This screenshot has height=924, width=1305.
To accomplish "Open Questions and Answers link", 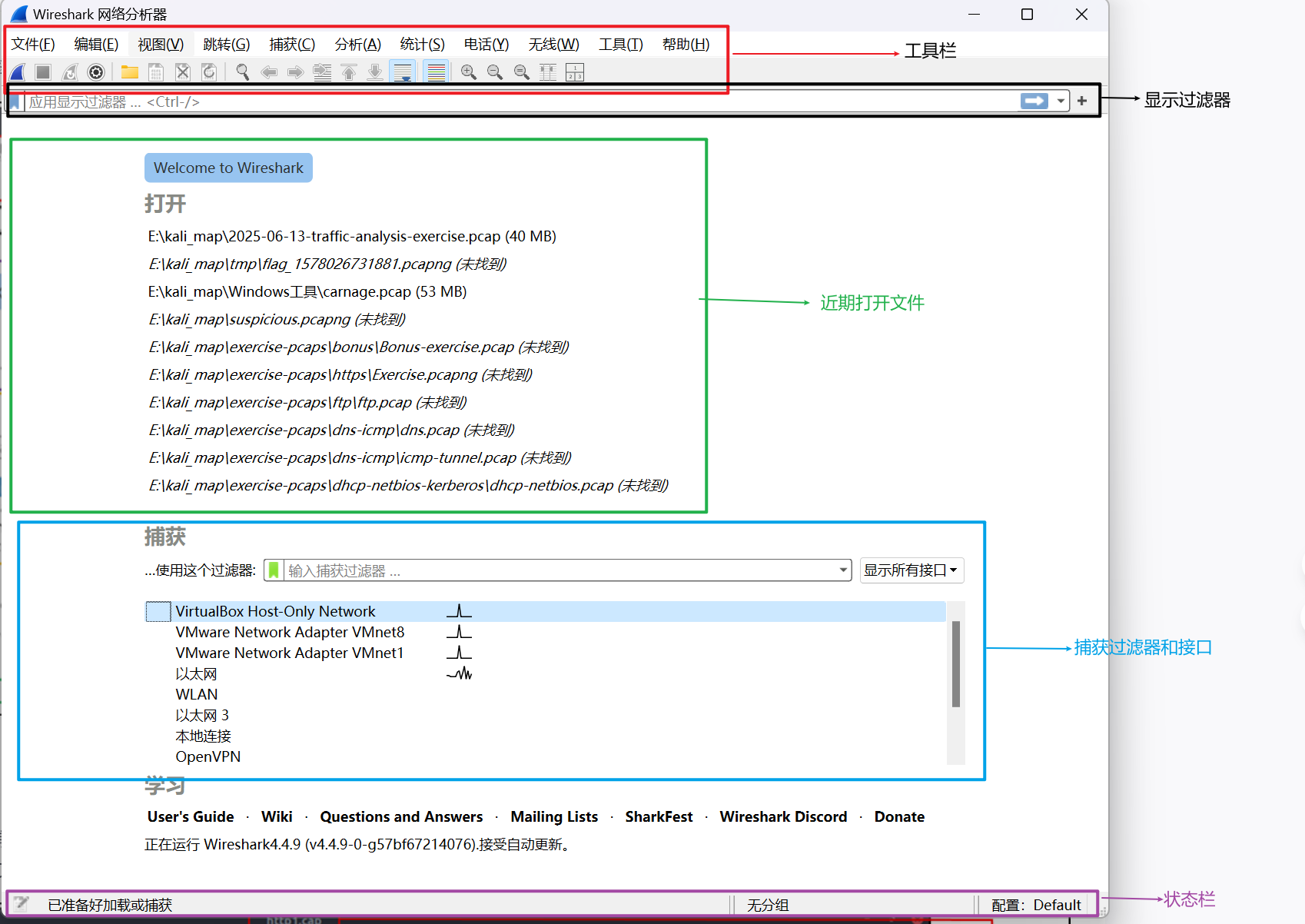I will (x=401, y=816).
